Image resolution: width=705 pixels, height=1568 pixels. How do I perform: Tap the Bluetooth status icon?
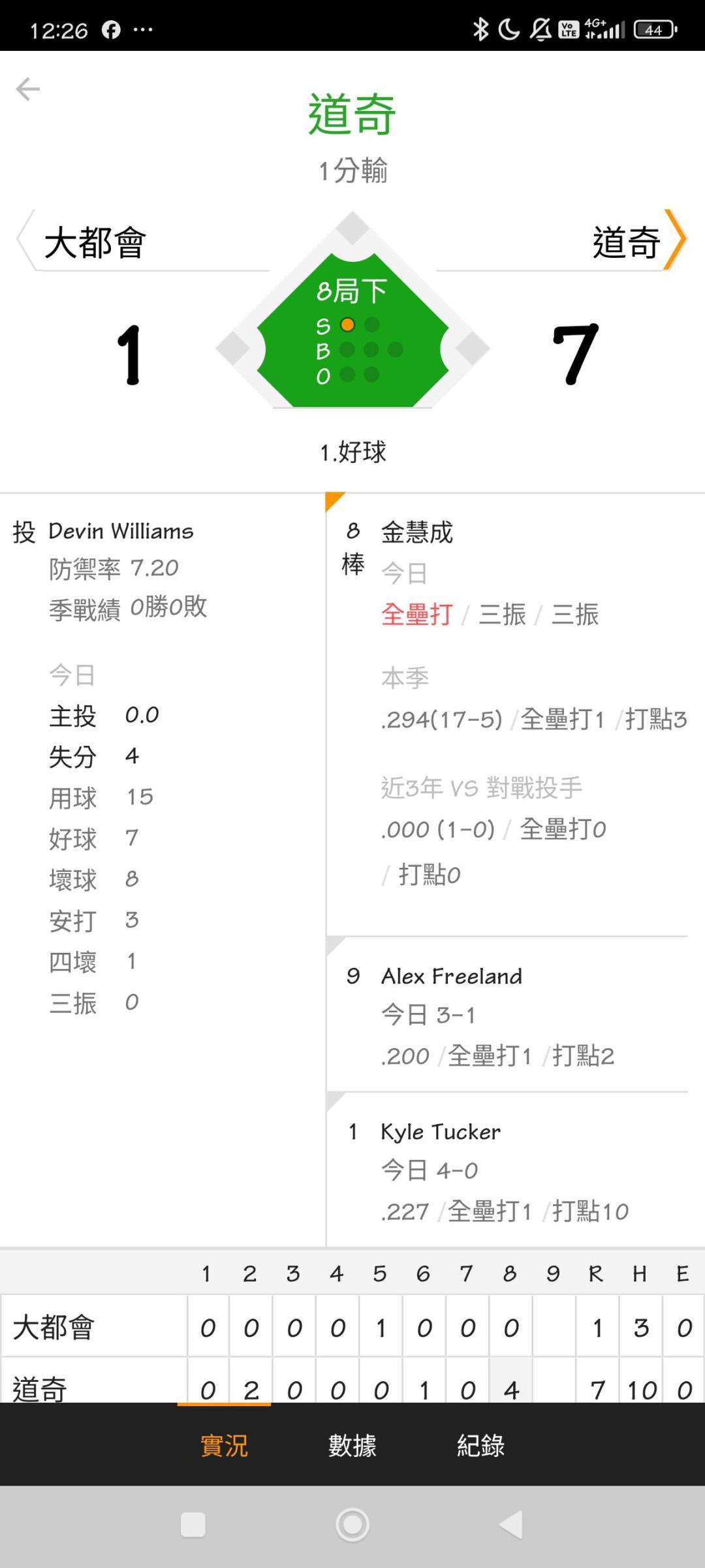click(x=480, y=29)
